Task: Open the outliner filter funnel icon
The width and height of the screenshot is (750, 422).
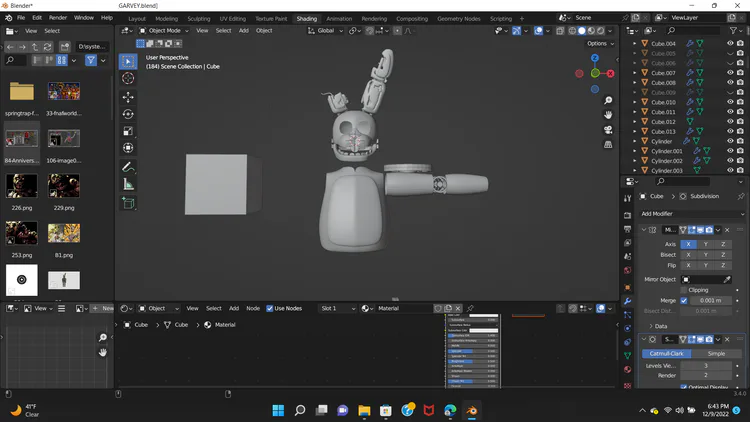Action: 733,31
